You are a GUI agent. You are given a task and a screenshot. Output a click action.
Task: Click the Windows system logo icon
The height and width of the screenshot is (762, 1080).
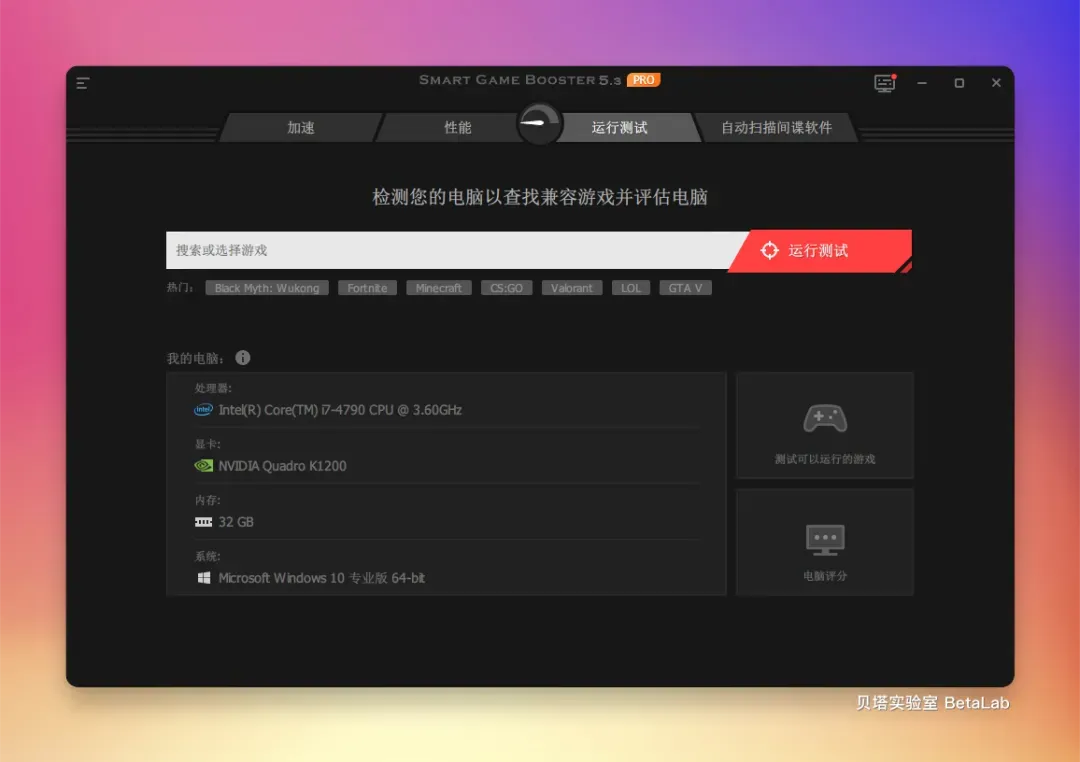click(x=204, y=577)
